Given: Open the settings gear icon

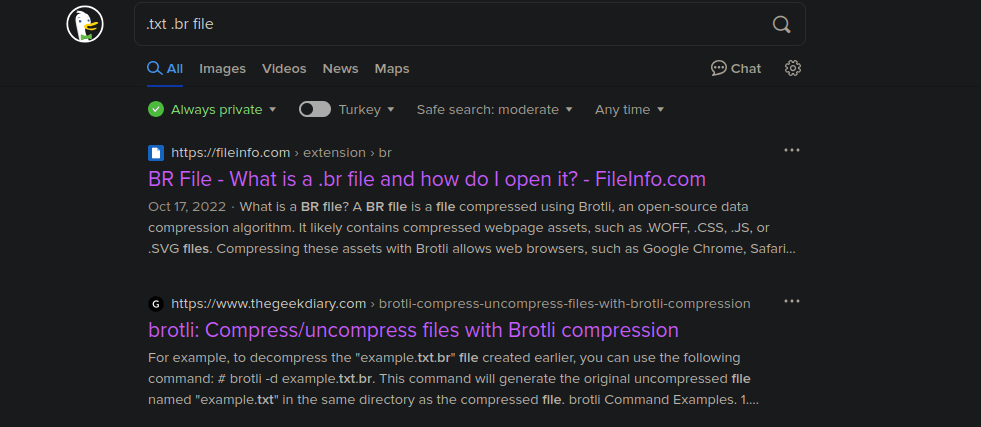Looking at the screenshot, I should (x=793, y=68).
